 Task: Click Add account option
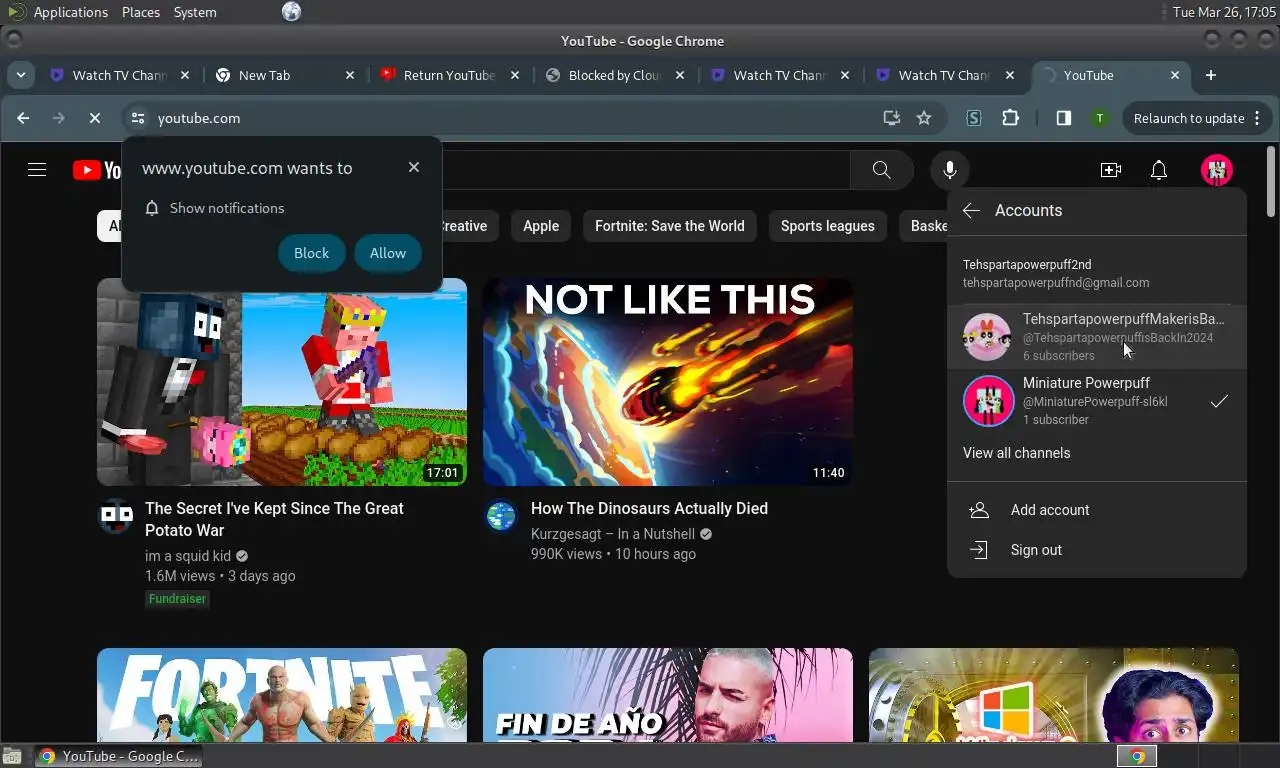pyautogui.click(x=1097, y=510)
